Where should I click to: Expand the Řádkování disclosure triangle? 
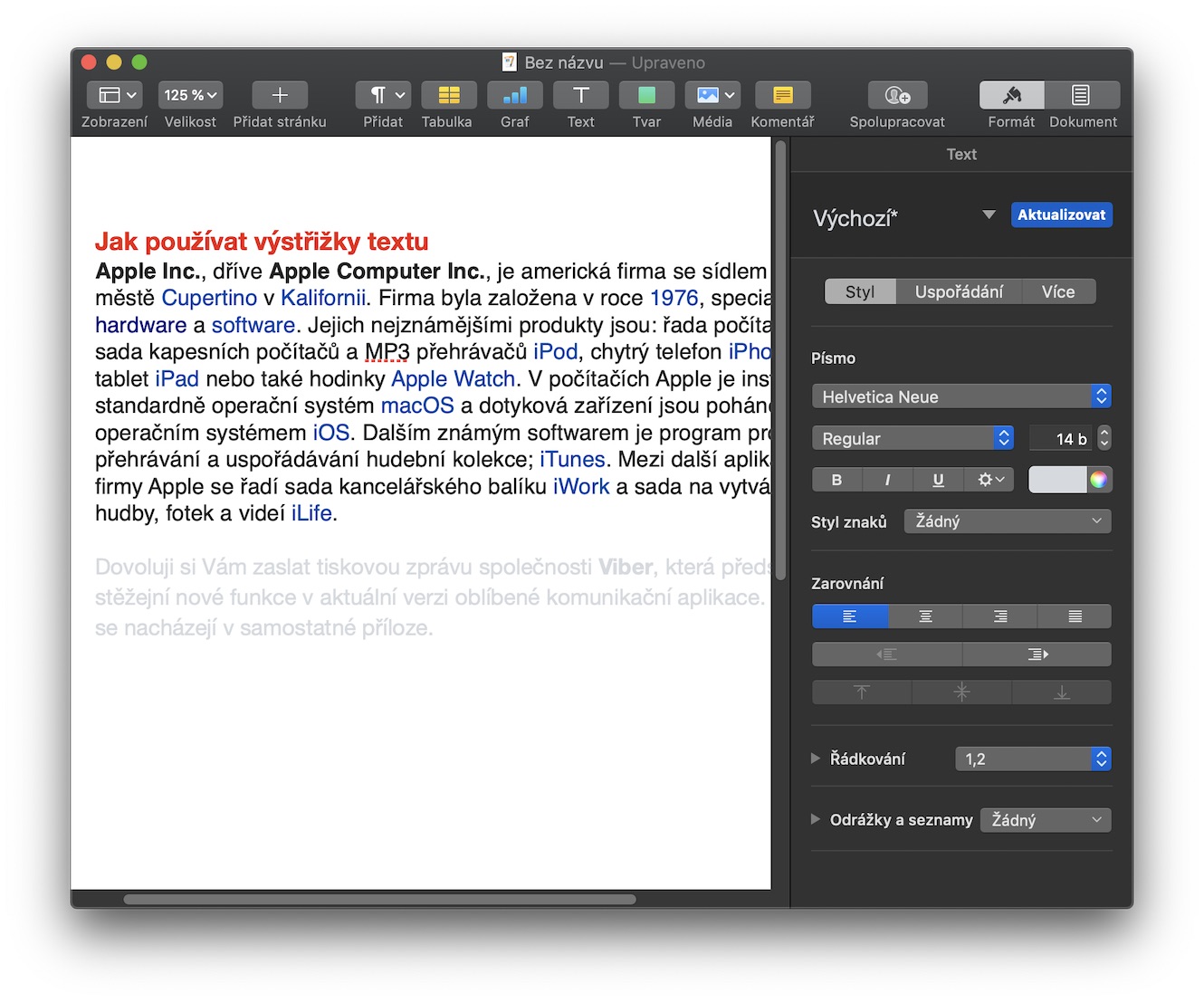click(x=816, y=759)
